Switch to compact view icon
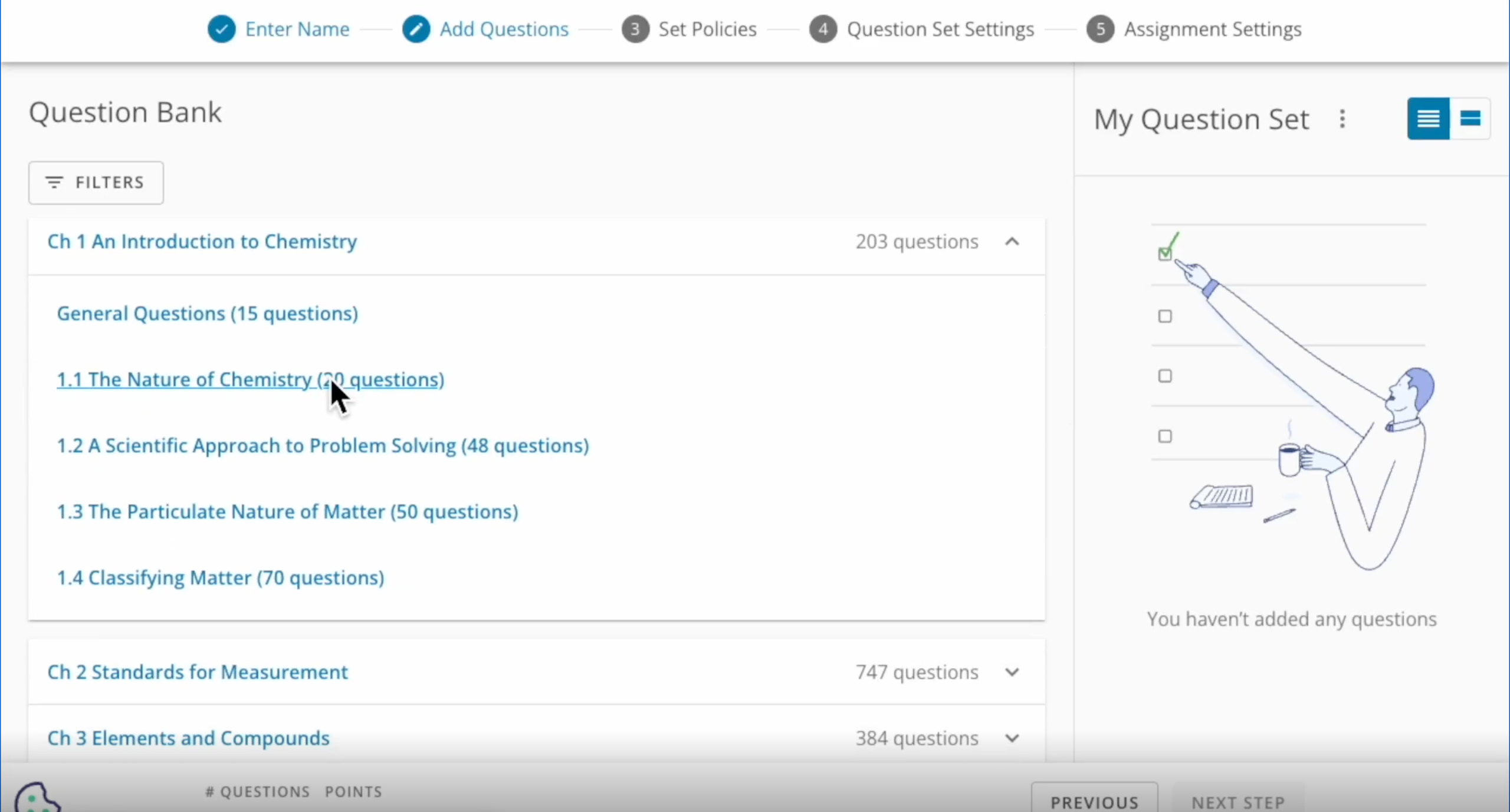Screen dimensions: 1510x812 pyautogui.click(x=1470, y=119)
